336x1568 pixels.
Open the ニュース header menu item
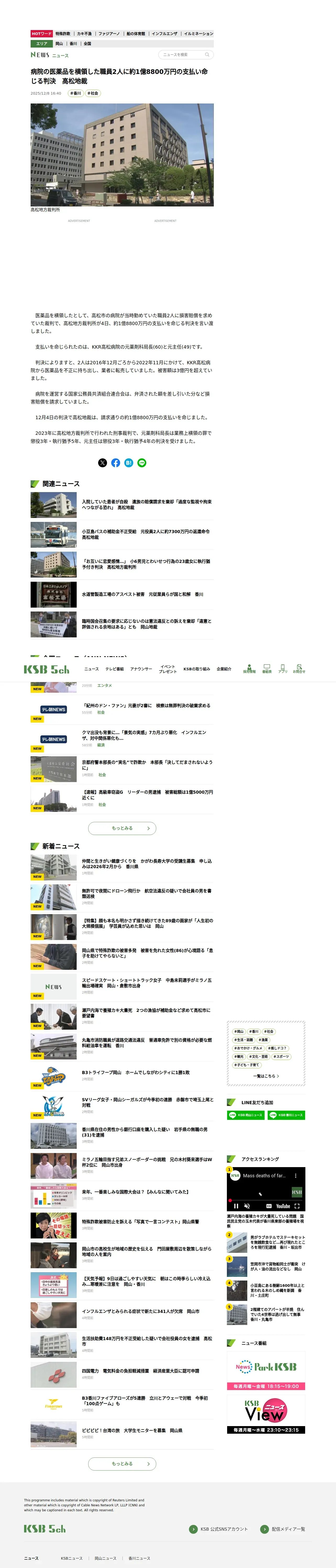click(92, 669)
